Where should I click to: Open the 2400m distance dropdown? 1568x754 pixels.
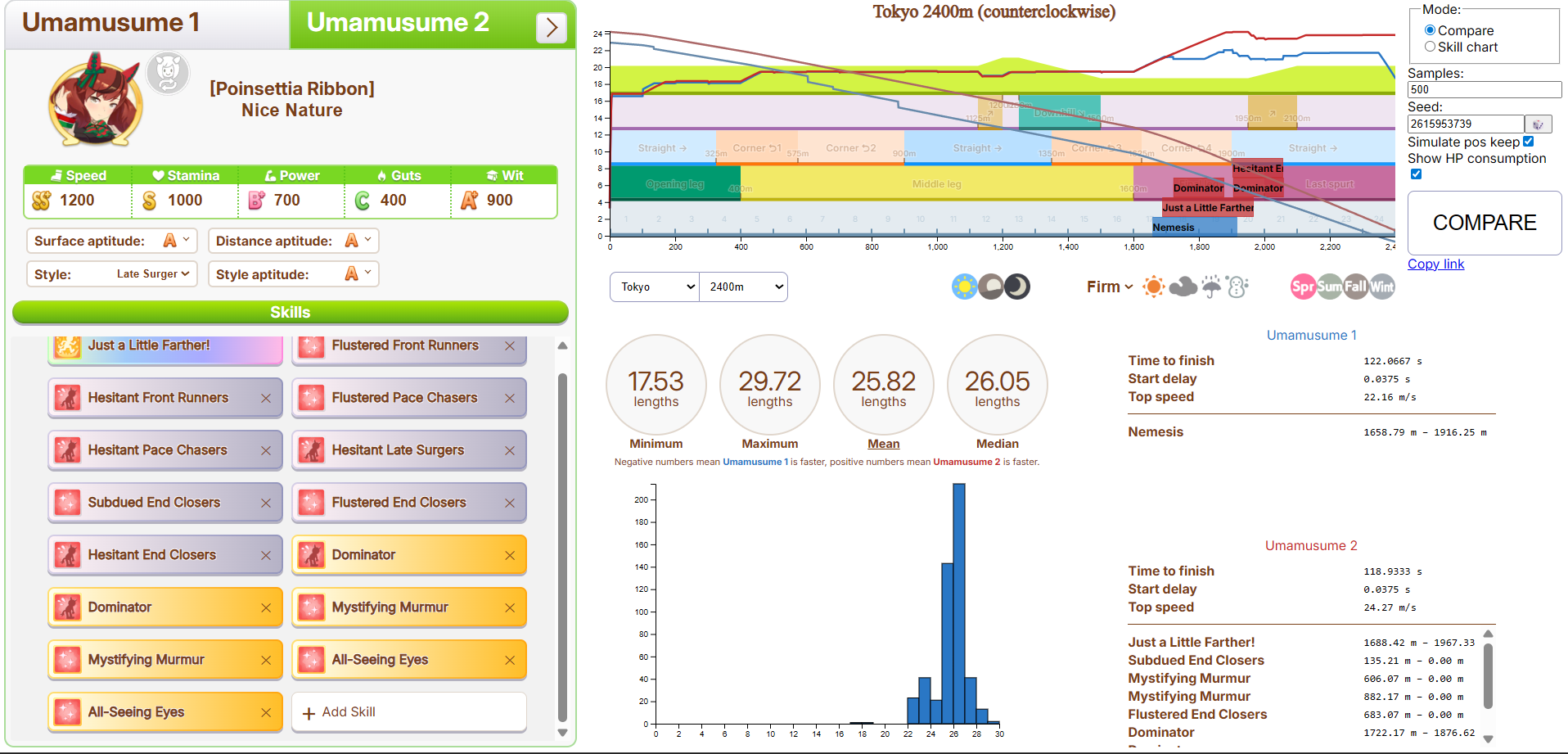tap(743, 287)
